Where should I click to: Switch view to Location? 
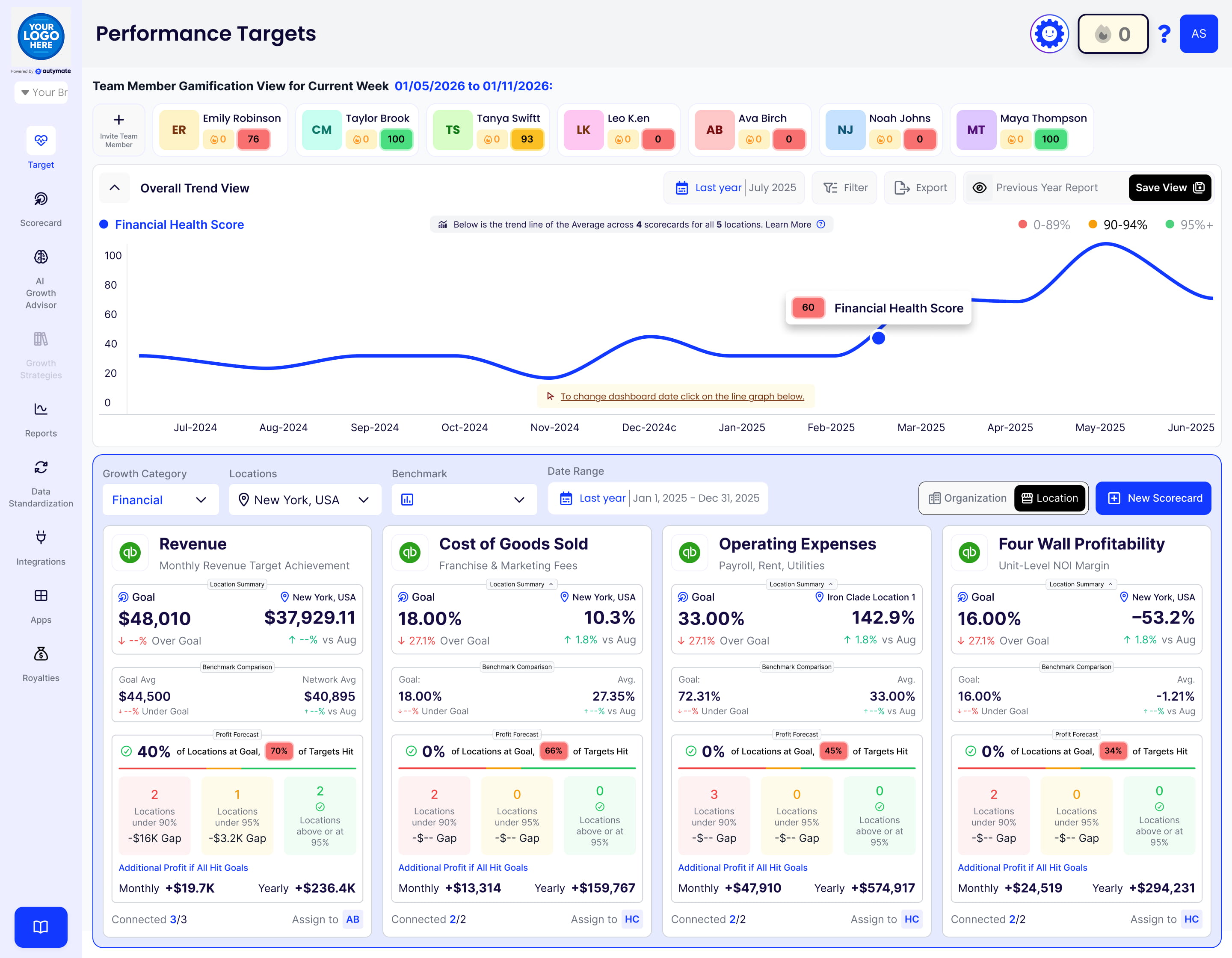[x=1050, y=498]
